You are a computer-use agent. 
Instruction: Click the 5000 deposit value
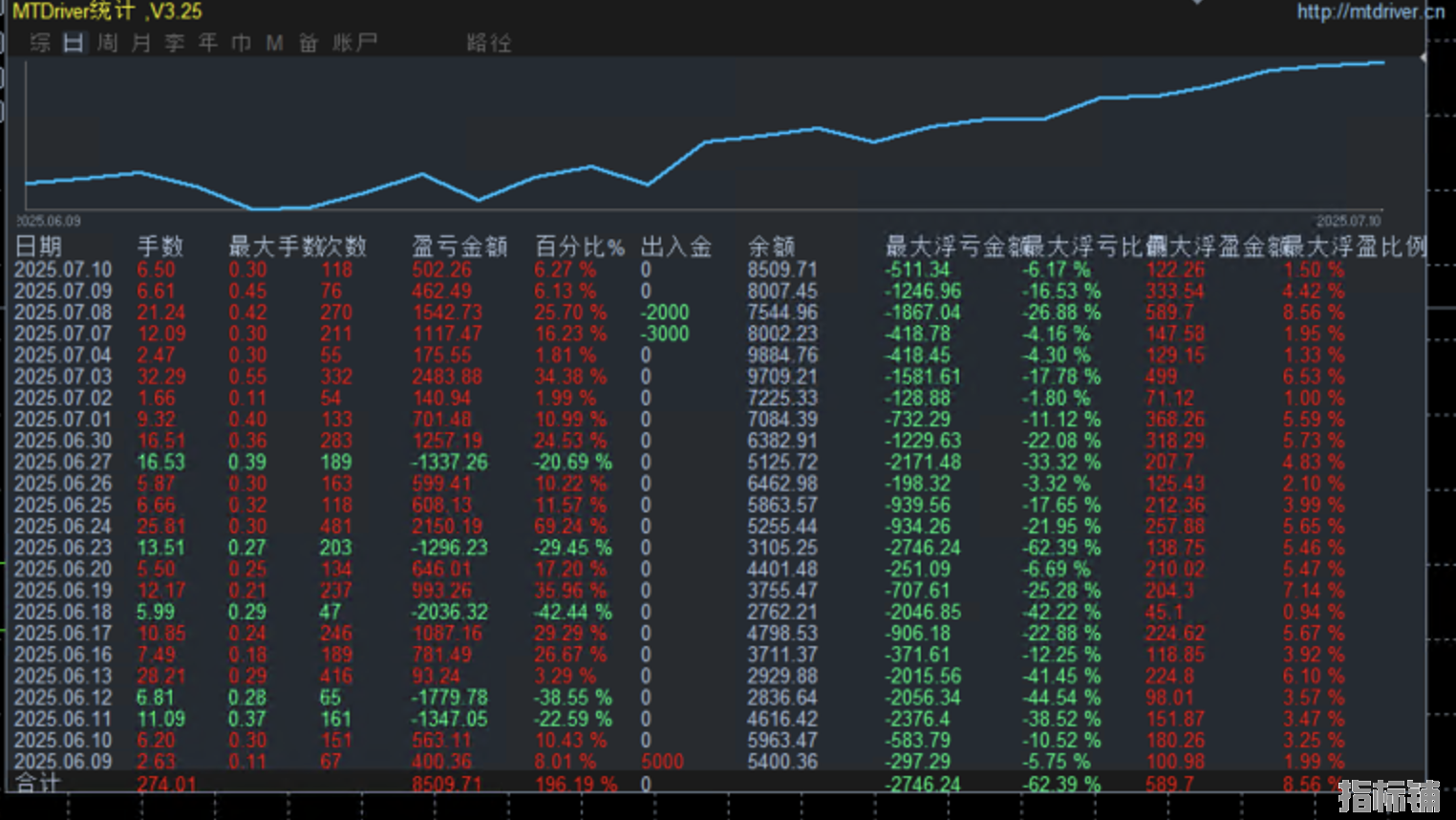pos(663,762)
